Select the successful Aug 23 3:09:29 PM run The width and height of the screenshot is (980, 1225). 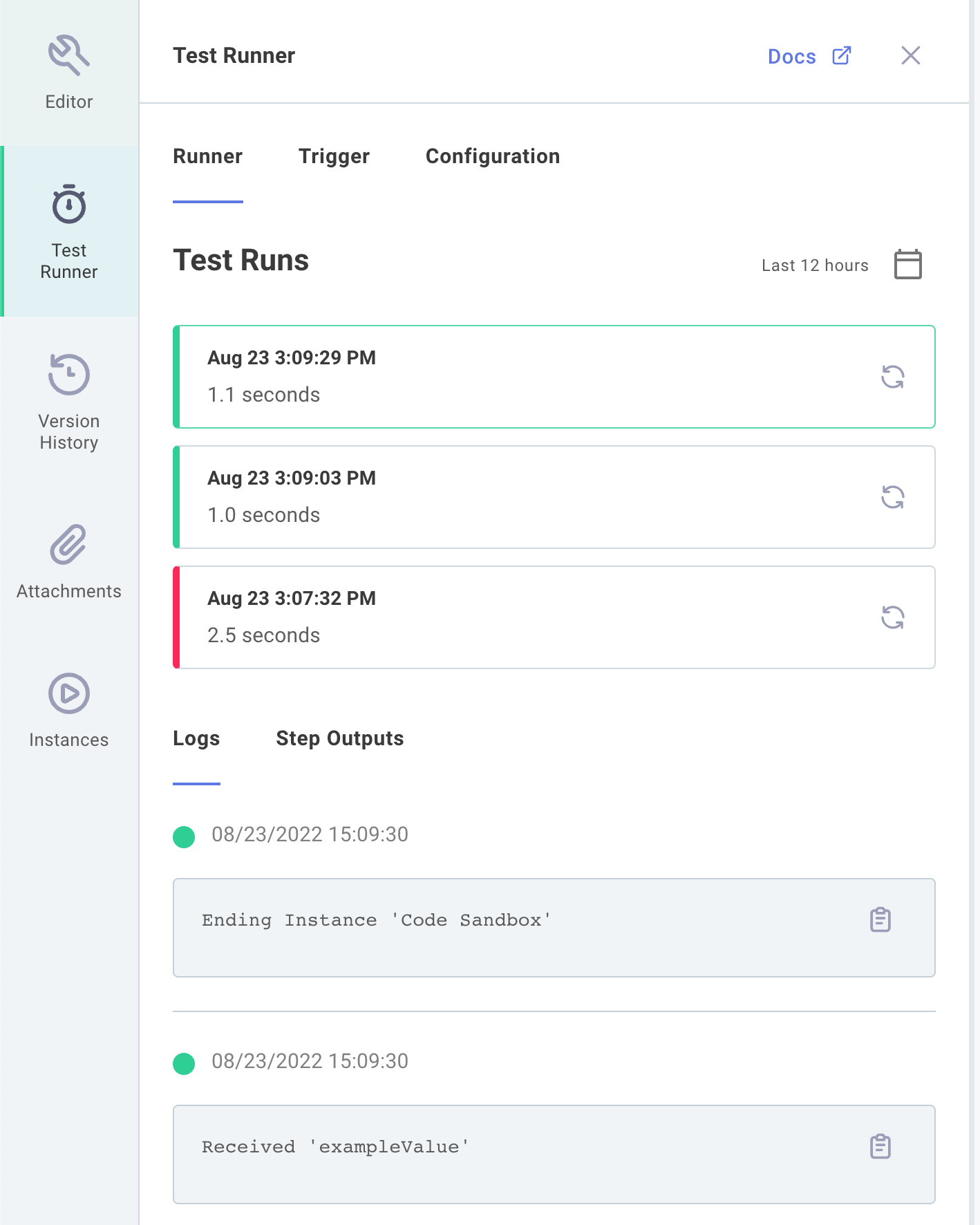(484, 377)
